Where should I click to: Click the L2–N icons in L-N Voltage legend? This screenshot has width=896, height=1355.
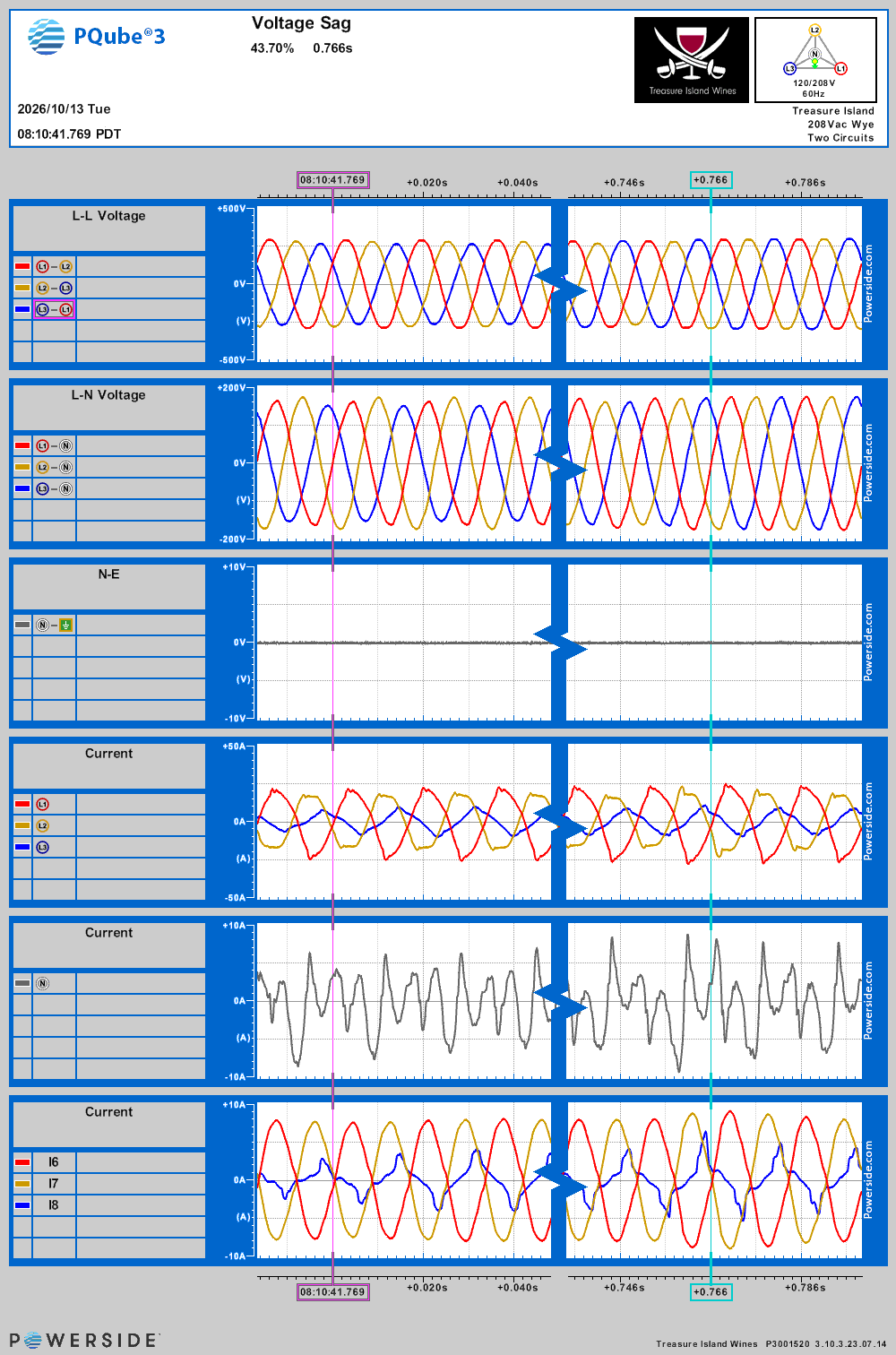tap(54, 467)
